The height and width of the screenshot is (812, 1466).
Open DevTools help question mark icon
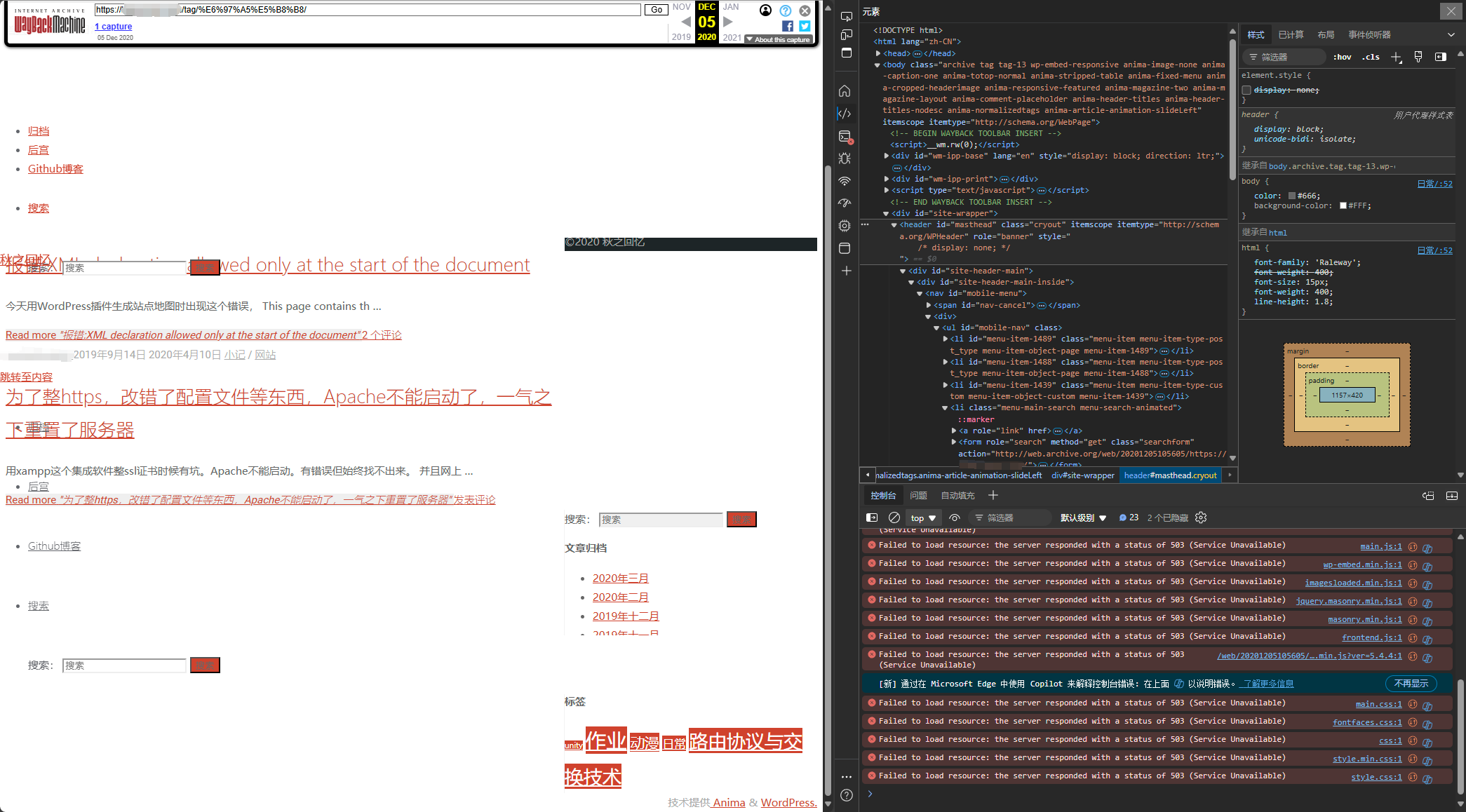(847, 795)
